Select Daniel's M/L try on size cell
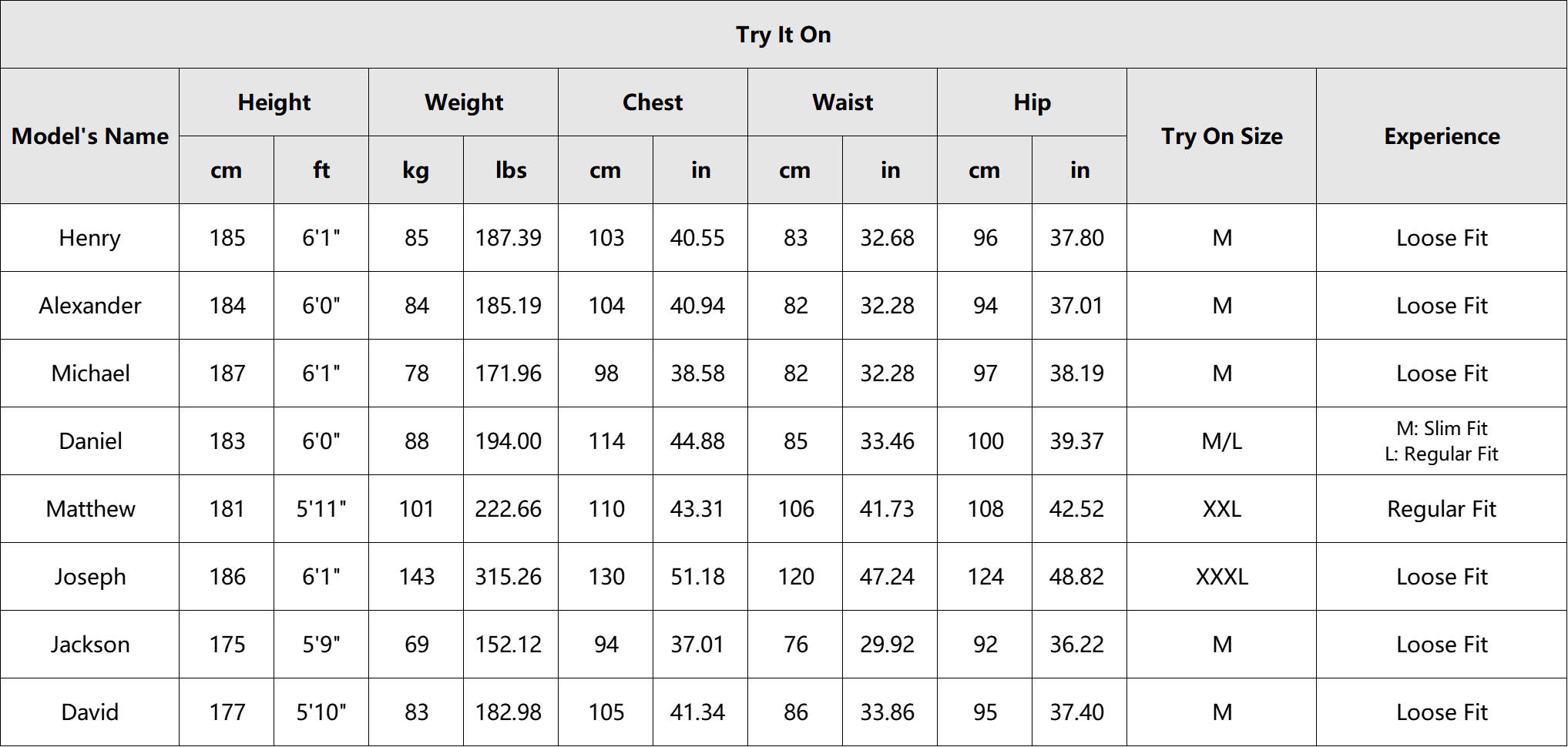The height and width of the screenshot is (747, 1568). [x=1222, y=441]
